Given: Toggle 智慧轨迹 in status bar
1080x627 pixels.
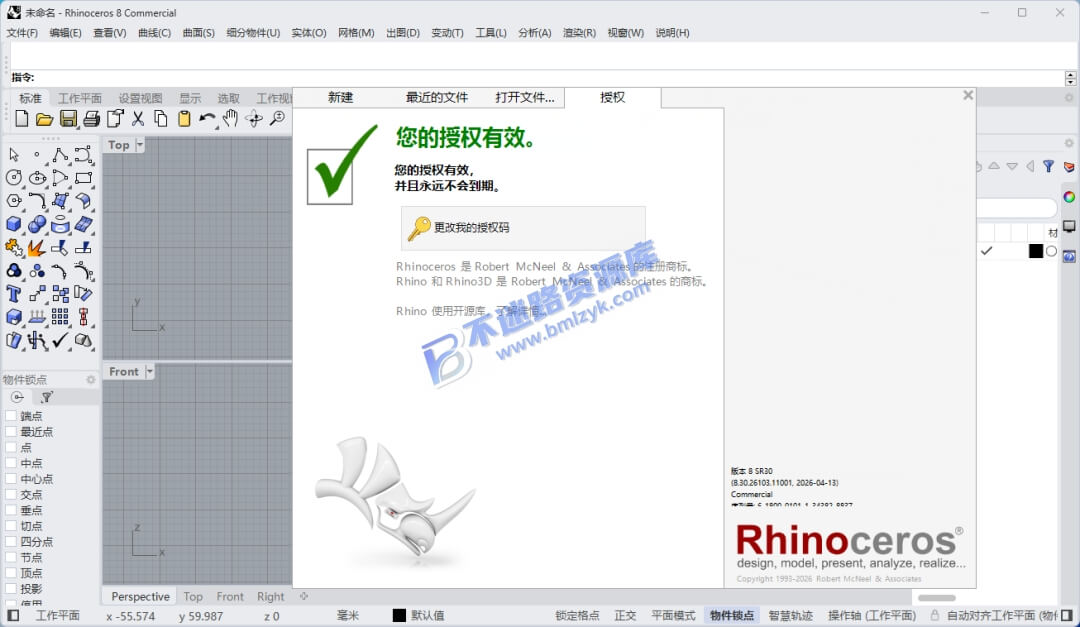Looking at the screenshot, I should [791, 615].
